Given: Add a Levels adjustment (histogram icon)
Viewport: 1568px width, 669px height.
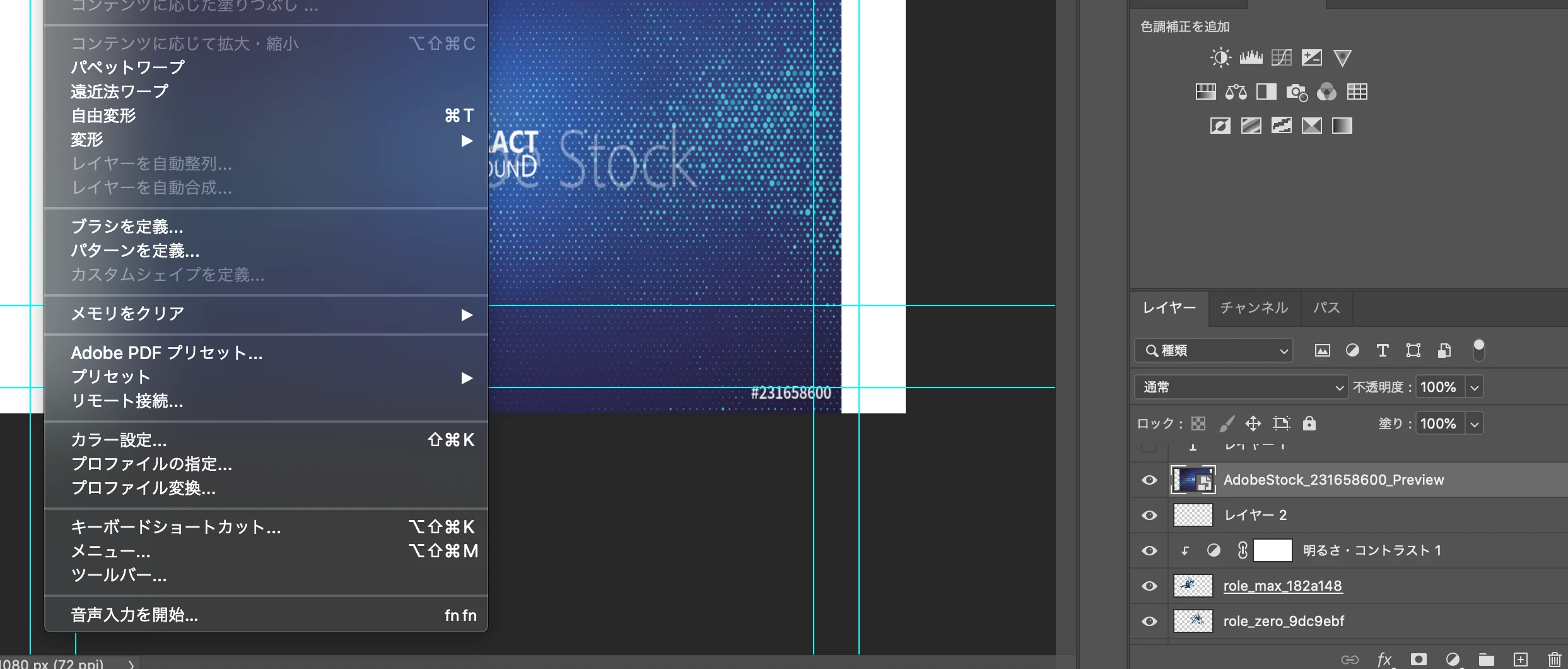Looking at the screenshot, I should pyautogui.click(x=1251, y=58).
